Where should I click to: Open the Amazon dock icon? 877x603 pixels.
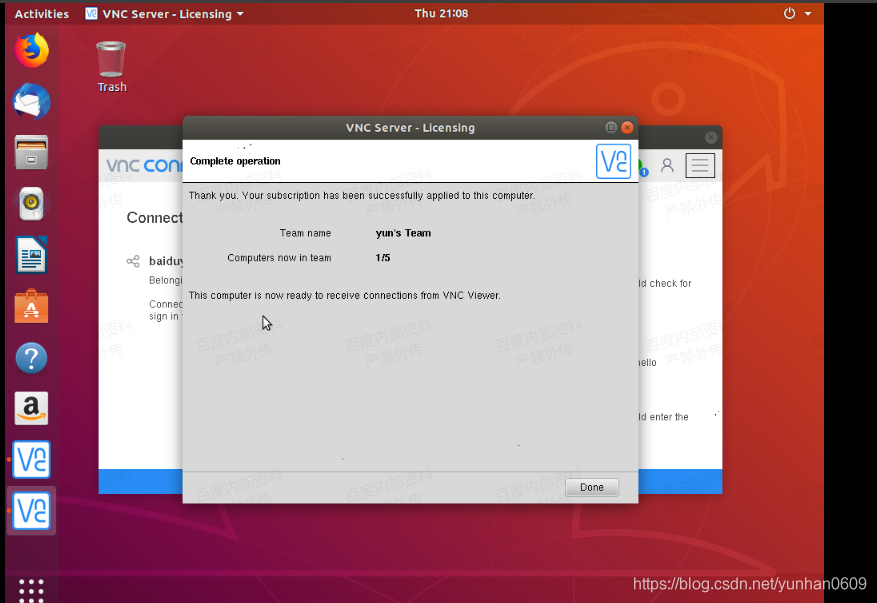tap(31, 408)
